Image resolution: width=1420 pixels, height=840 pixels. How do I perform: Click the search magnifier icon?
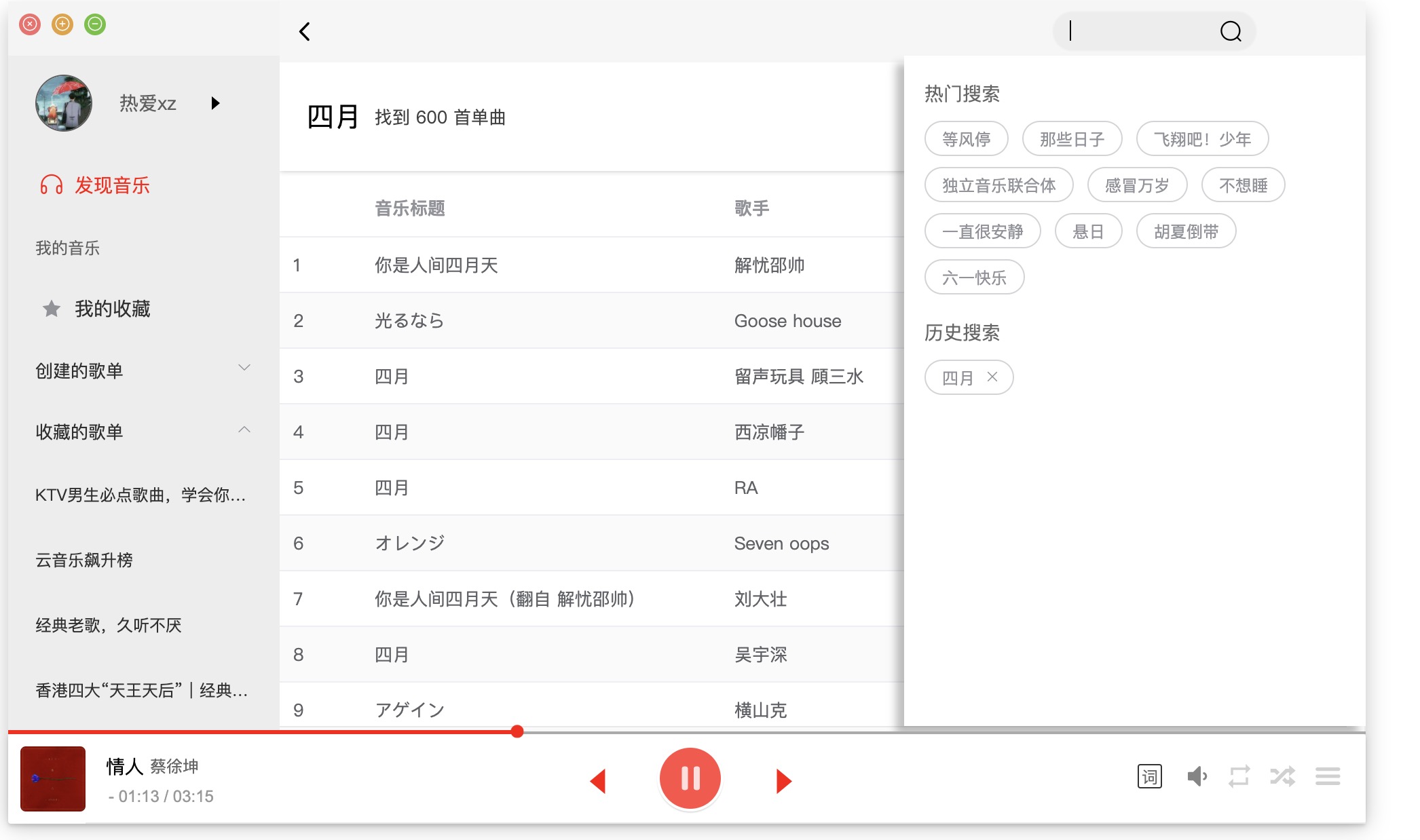(1230, 31)
